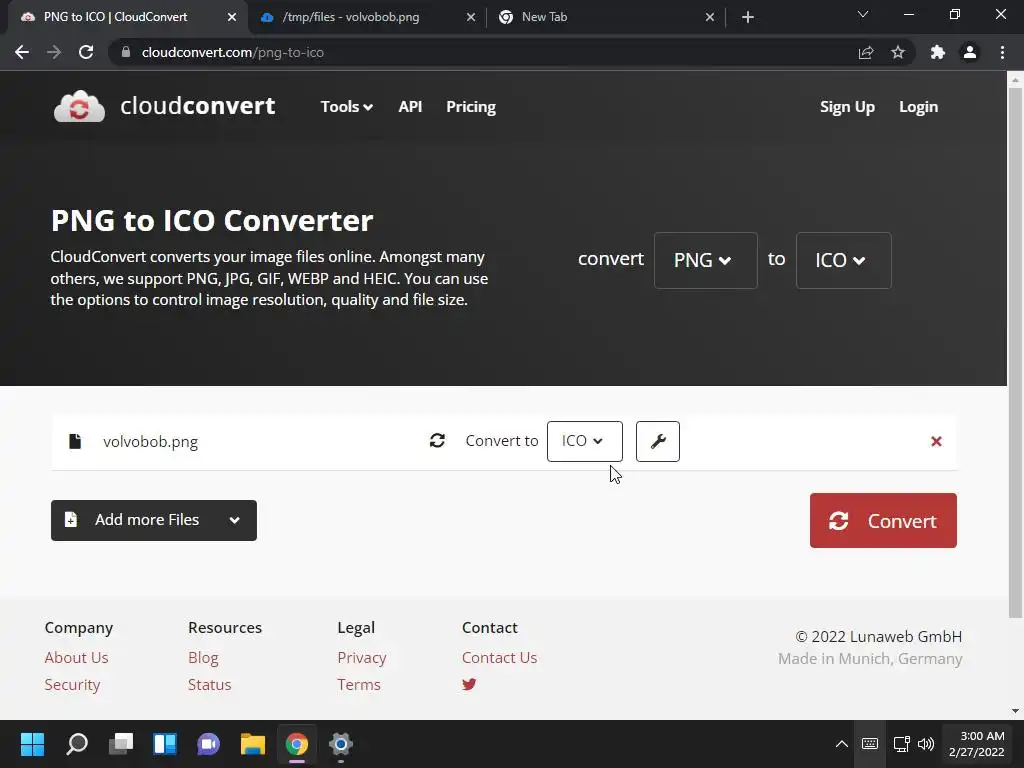Click the Login link
This screenshot has height=768, width=1024.
(918, 107)
